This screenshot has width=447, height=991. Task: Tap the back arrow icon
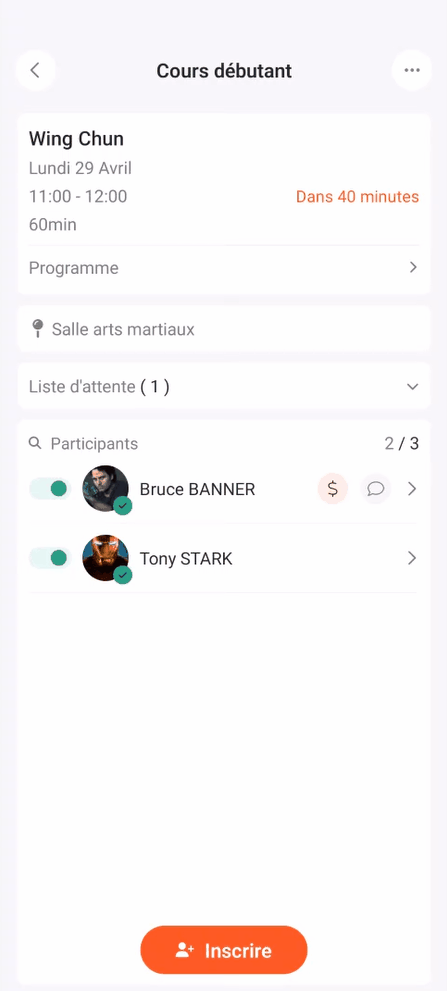click(x=35, y=70)
